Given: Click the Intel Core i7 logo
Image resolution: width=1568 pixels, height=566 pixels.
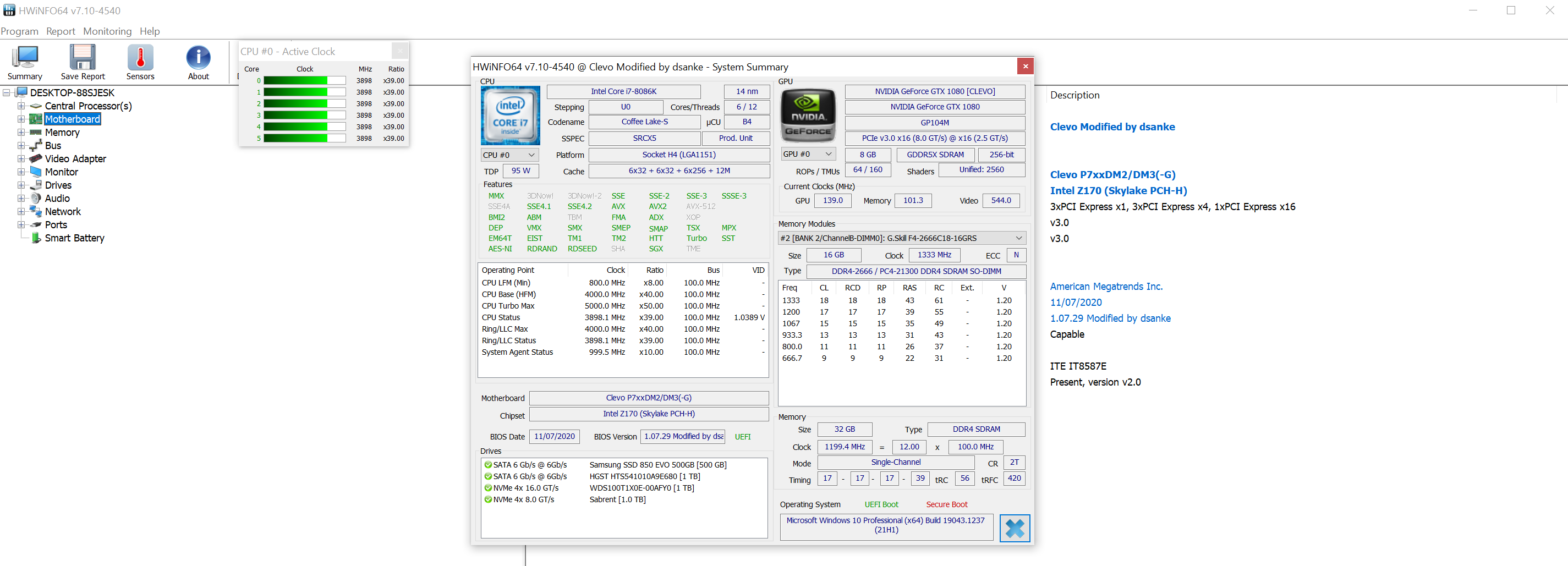Looking at the screenshot, I should (510, 115).
